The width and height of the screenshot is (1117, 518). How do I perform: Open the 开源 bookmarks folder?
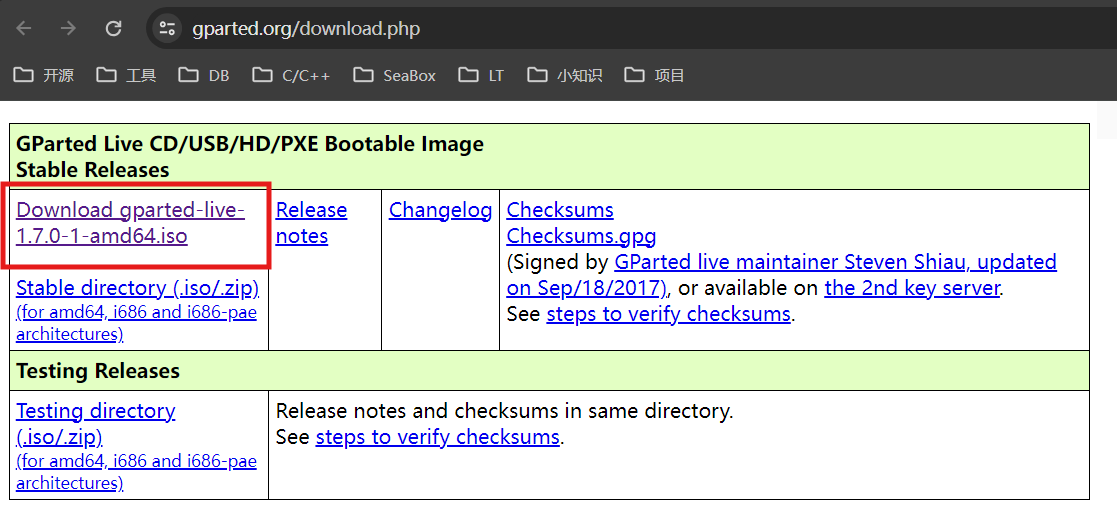[x=44, y=75]
